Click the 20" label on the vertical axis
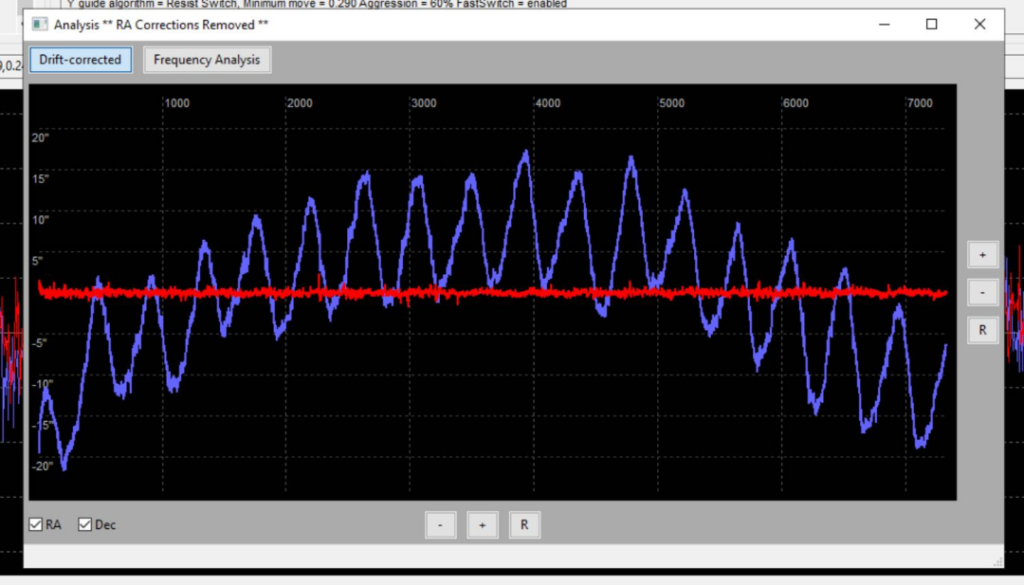This screenshot has width=1024, height=585. click(x=41, y=138)
